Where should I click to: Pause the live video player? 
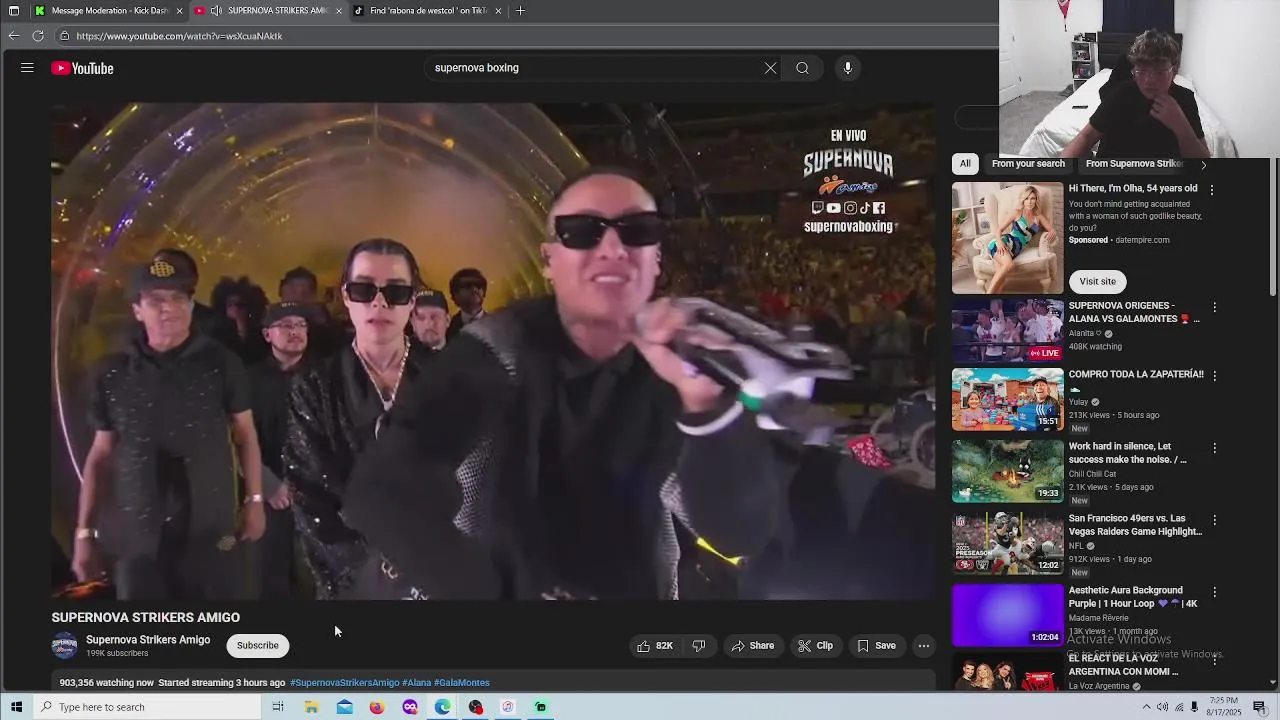(x=493, y=351)
